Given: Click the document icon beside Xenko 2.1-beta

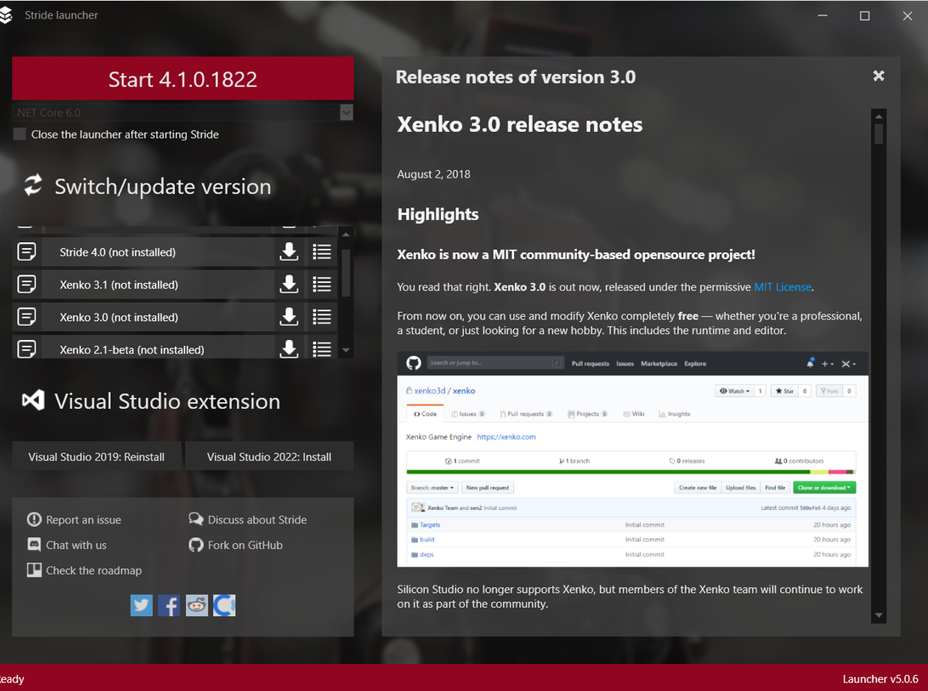Looking at the screenshot, I should click(27, 349).
